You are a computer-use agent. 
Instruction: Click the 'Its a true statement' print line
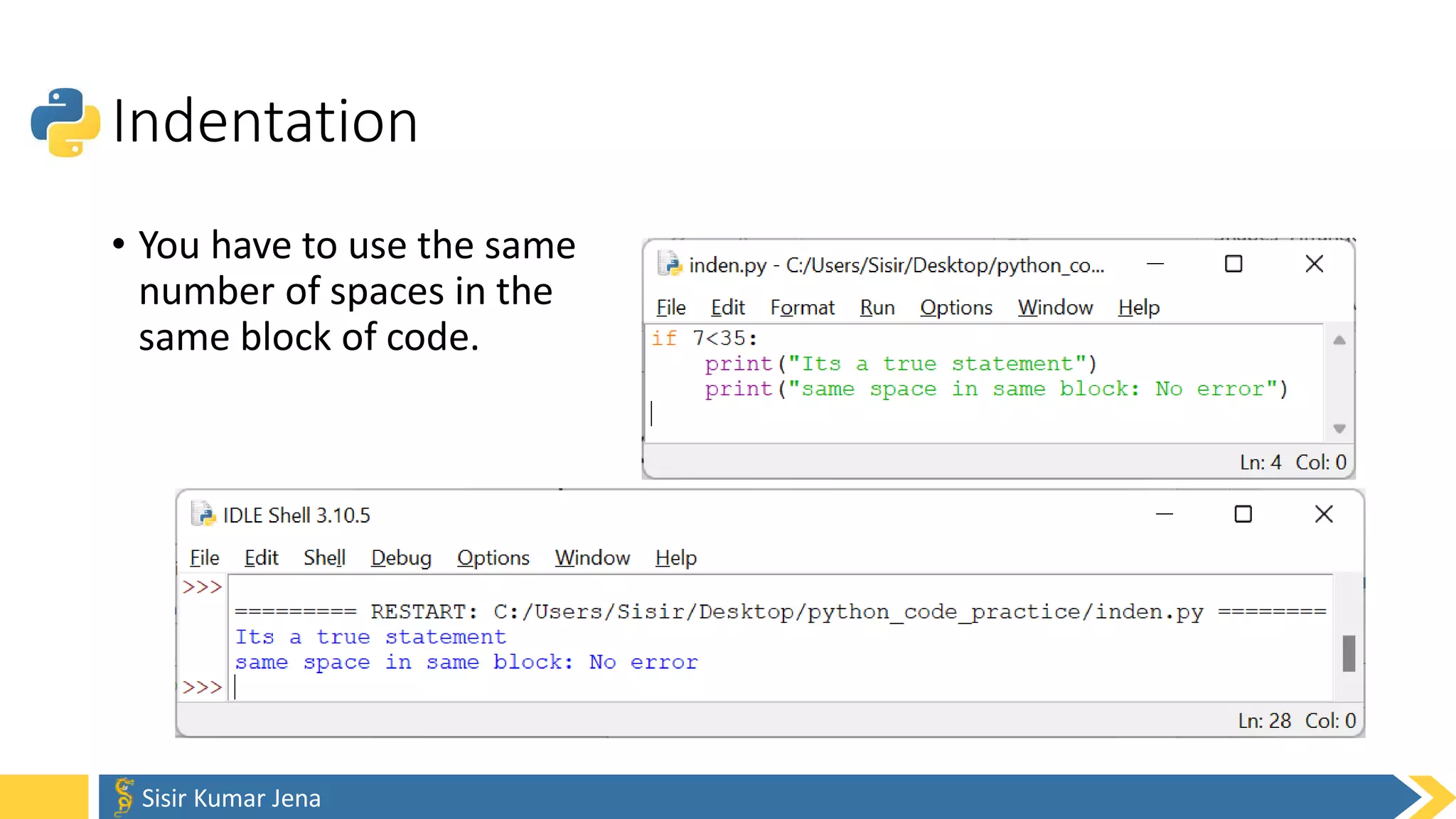901,364
